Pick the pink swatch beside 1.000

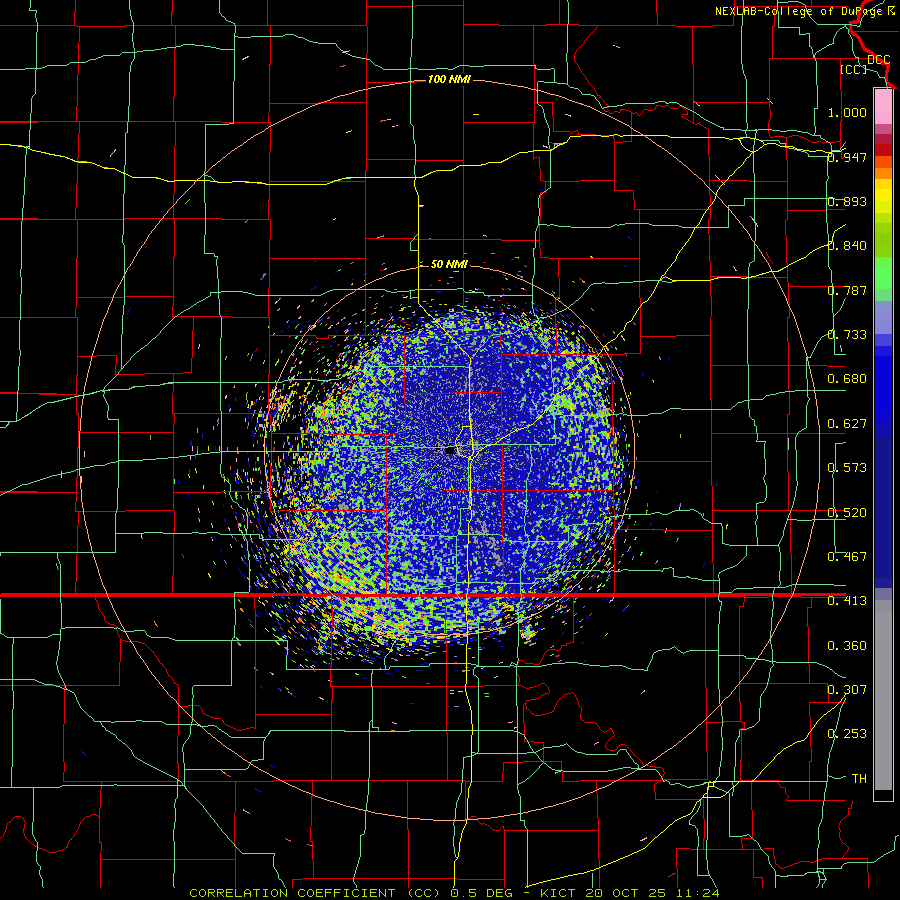click(x=883, y=106)
